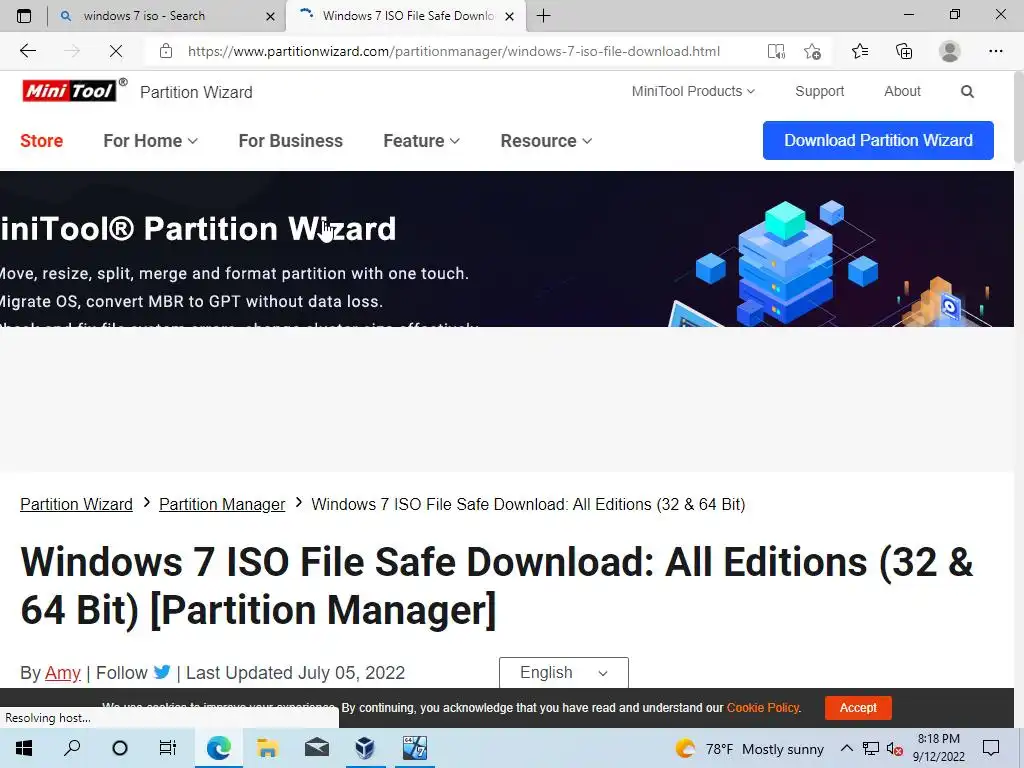1024x768 pixels.
Task: Open network status tray icon
Action: tap(871, 748)
